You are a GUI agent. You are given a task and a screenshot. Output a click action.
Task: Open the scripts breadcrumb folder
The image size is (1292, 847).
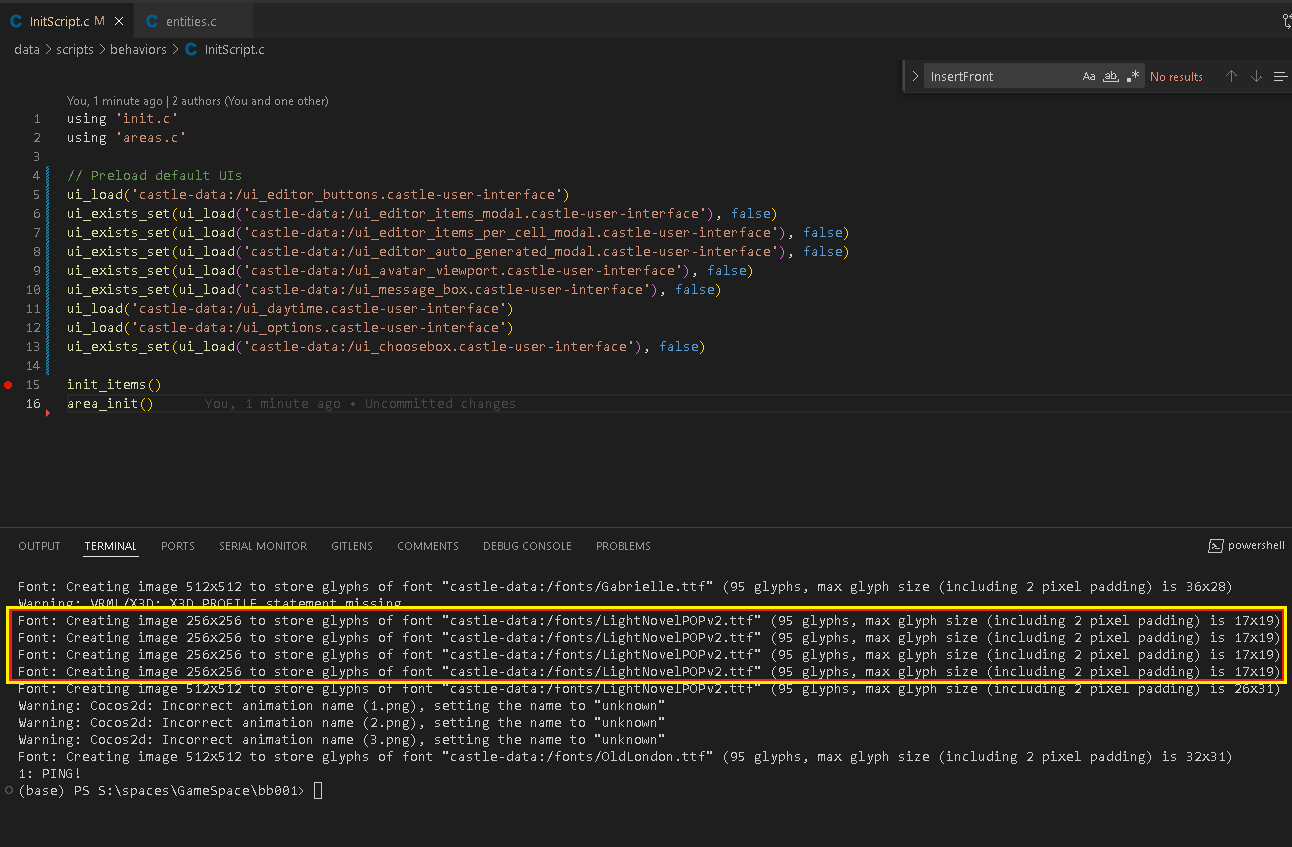[x=75, y=49]
